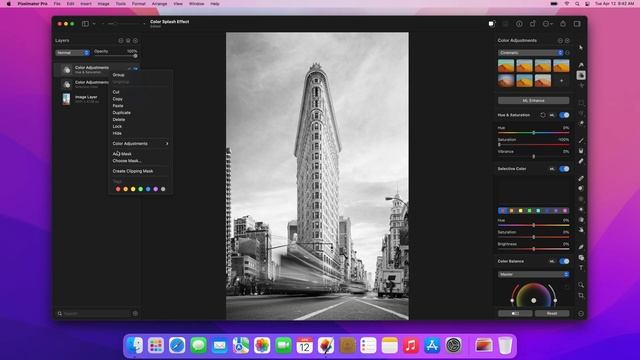Open the Normal blend mode dropdown
640x360 pixels.
pos(72,53)
